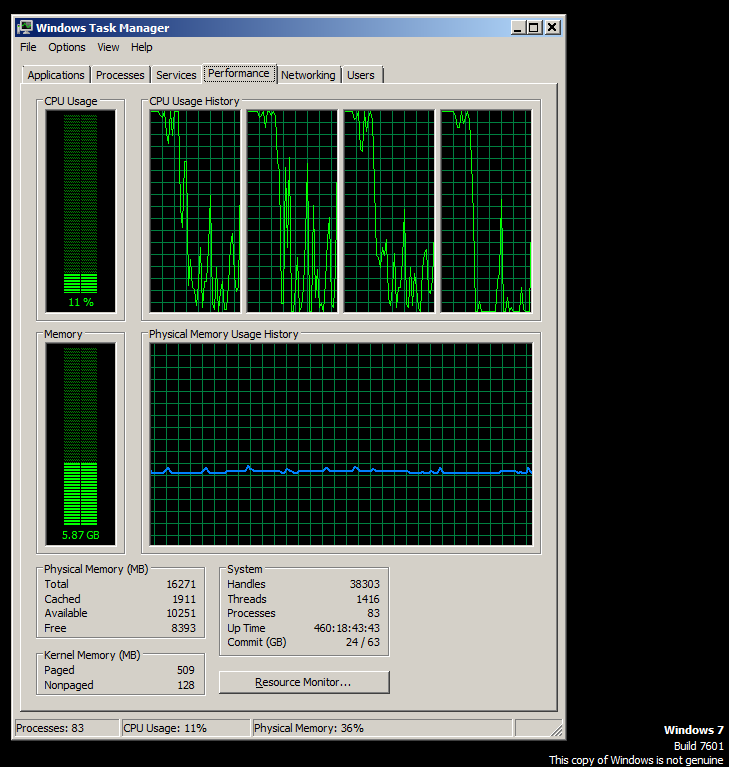Screen dimensions: 729x767
Task: Click status bar Processes: 83
Action: 68,728
